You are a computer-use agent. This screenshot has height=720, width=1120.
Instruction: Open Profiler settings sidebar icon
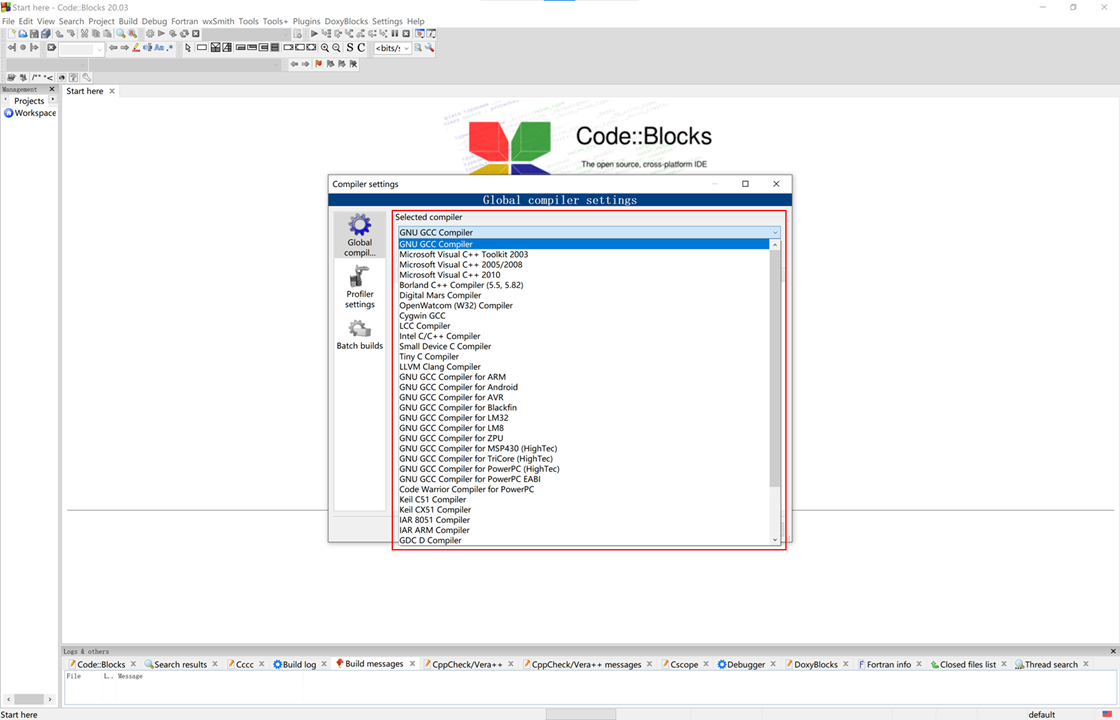click(359, 287)
